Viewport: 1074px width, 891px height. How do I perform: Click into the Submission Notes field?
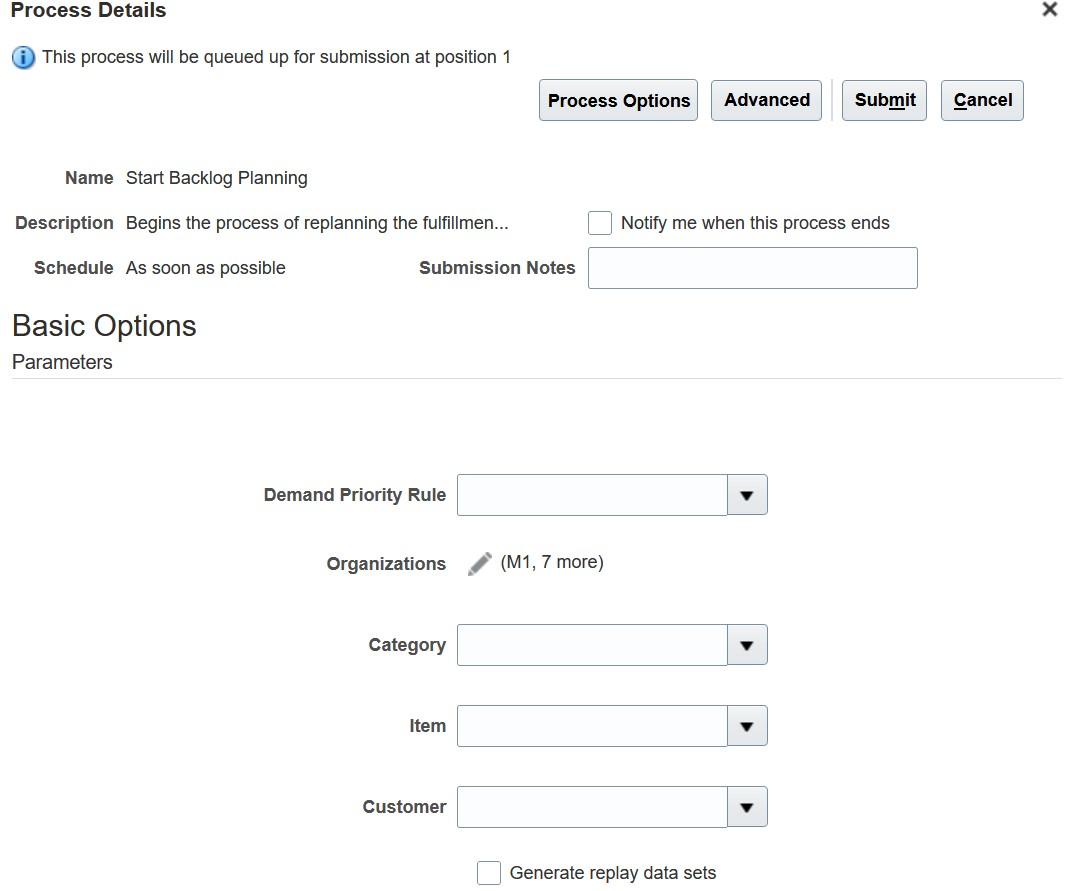[752, 268]
